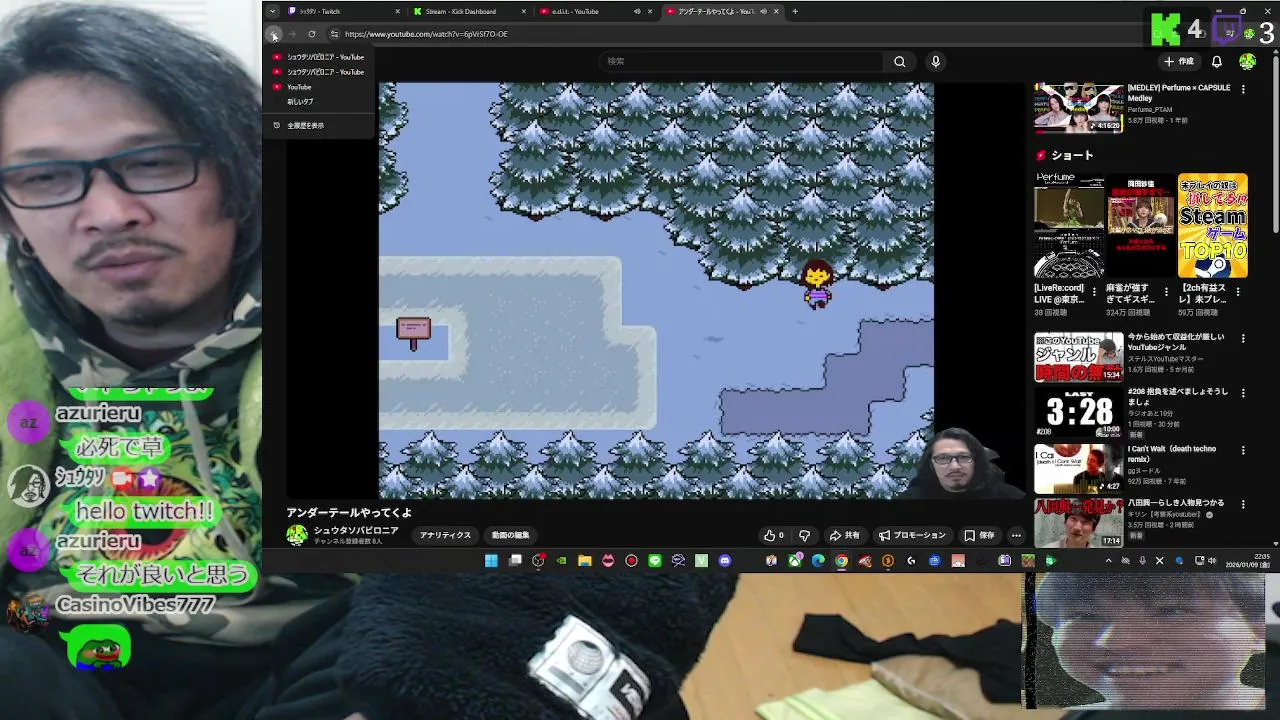1280x720 pixels.
Task: Start voice search with microphone icon
Action: (x=935, y=61)
